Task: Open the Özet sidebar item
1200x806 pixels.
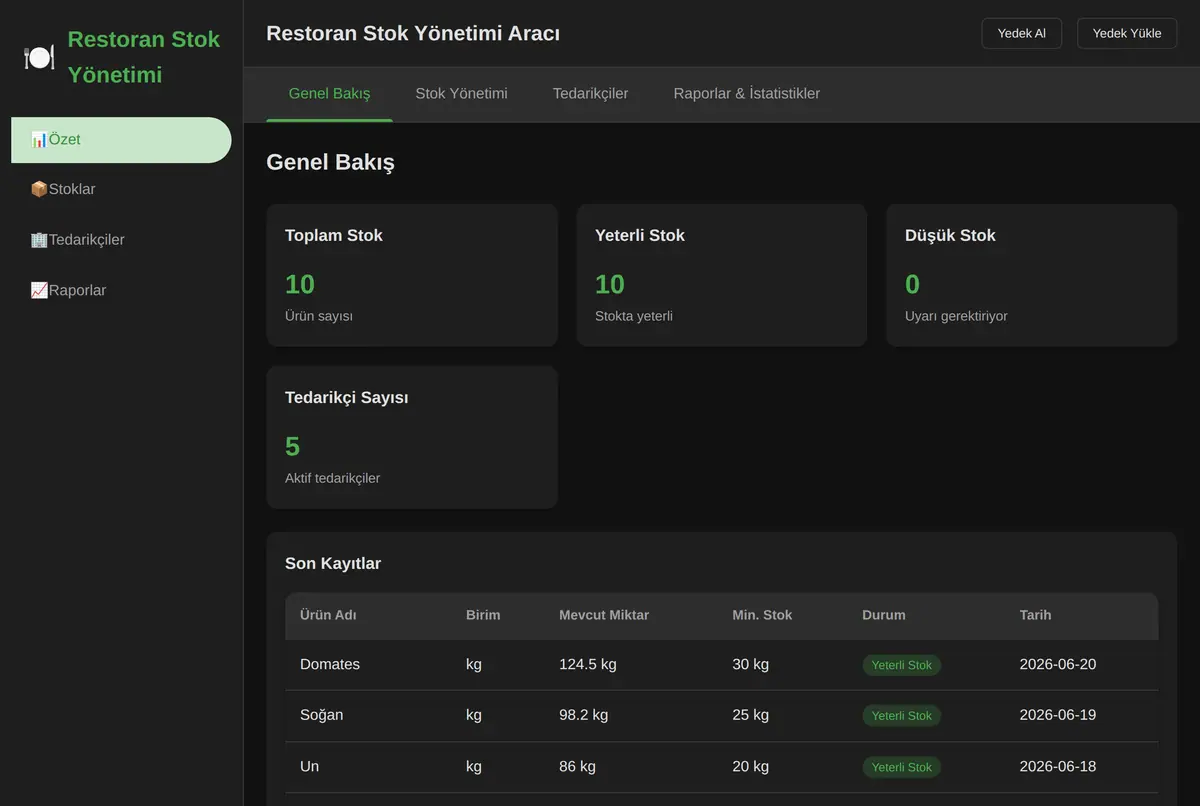Action: click(121, 140)
